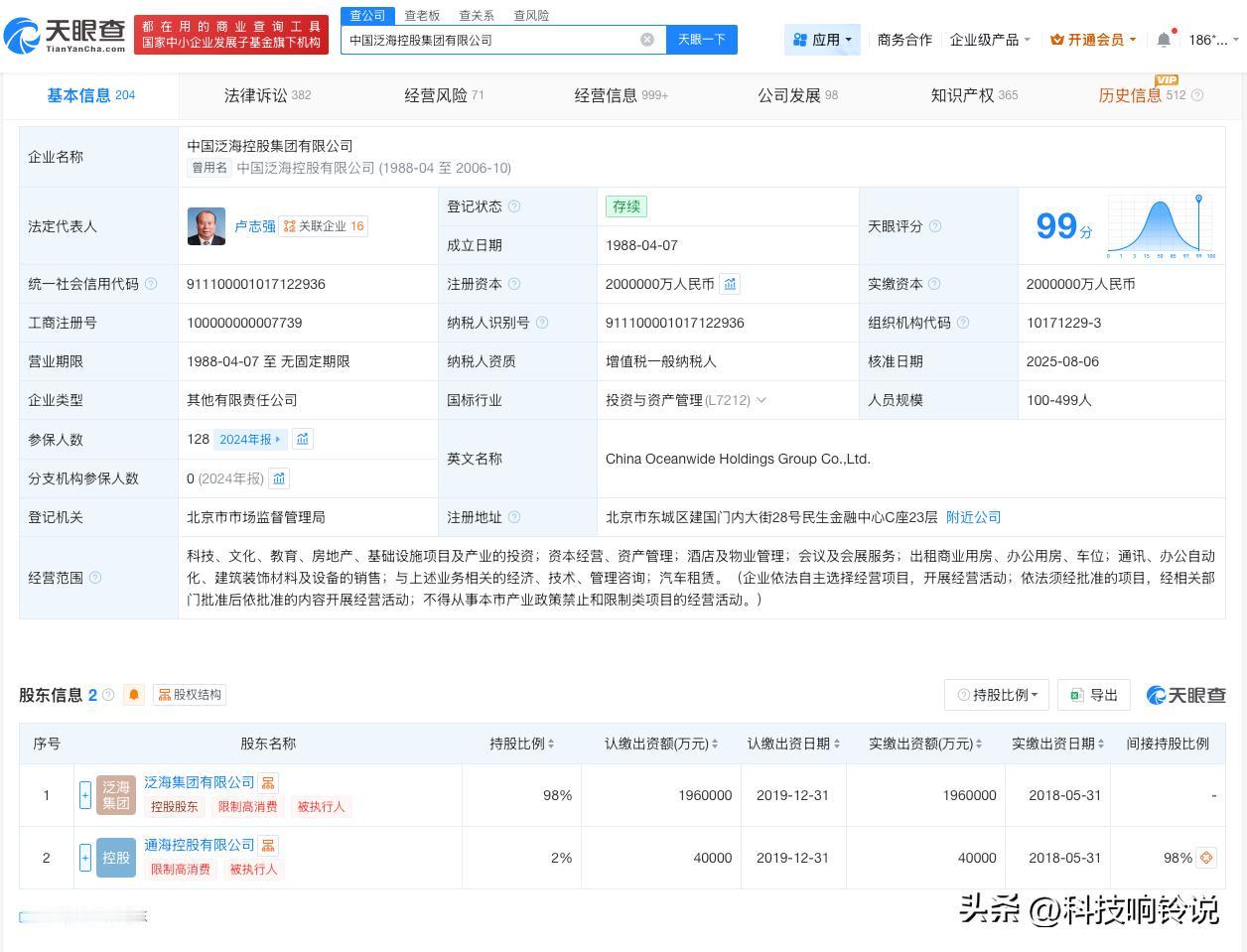The image size is (1247, 952).
Task: Open the 应用 dropdown menu
Action: click(823, 40)
